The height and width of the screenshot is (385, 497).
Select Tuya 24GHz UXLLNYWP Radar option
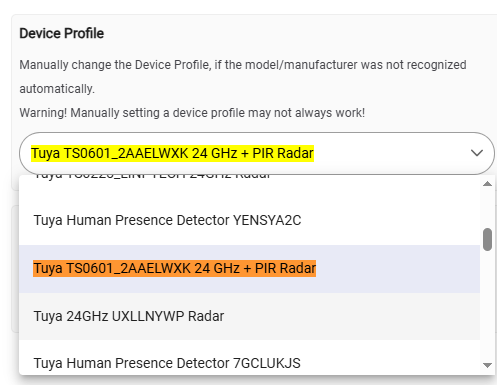[249, 316]
